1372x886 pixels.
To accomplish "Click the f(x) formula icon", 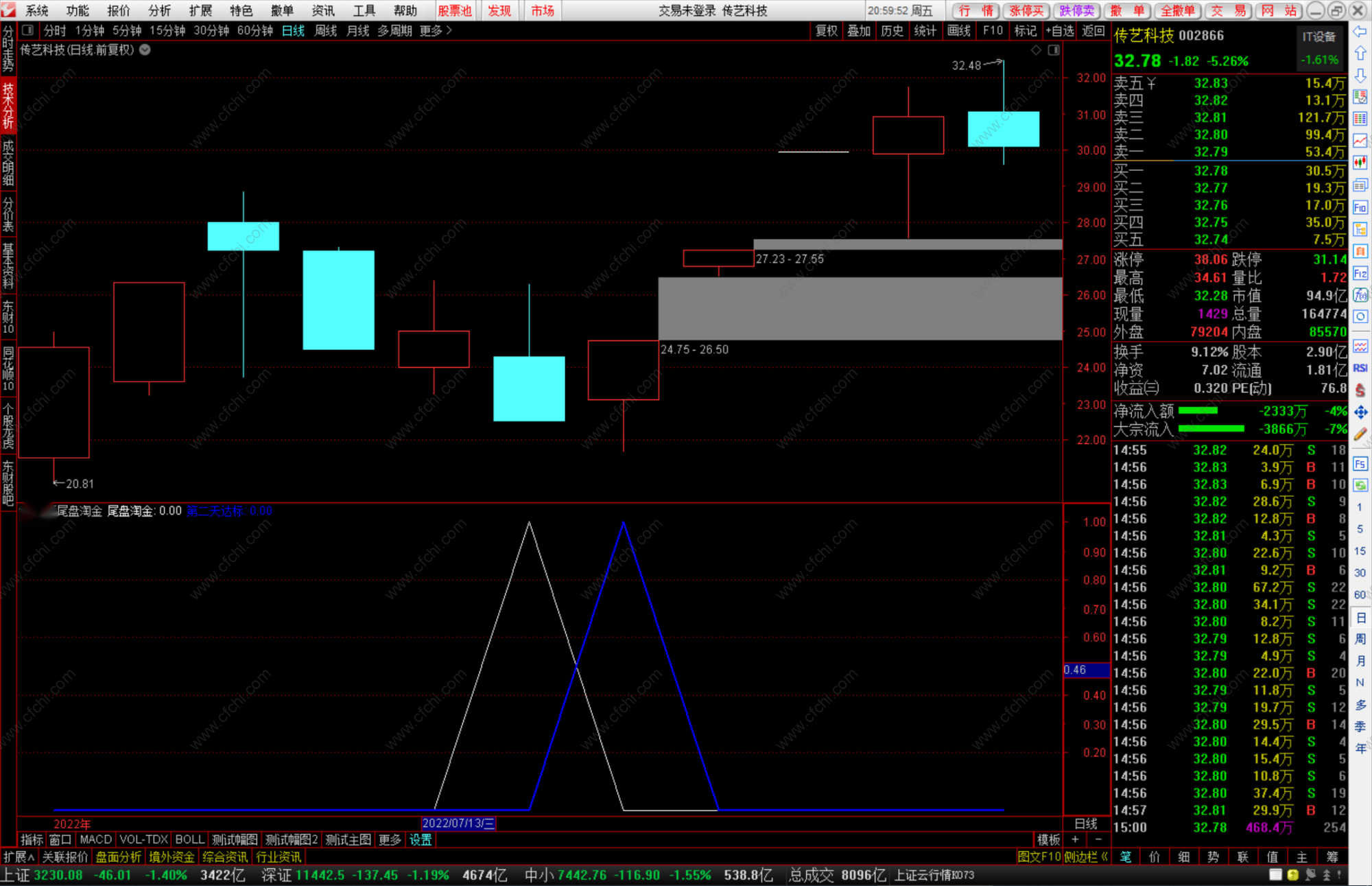I will [1360, 295].
